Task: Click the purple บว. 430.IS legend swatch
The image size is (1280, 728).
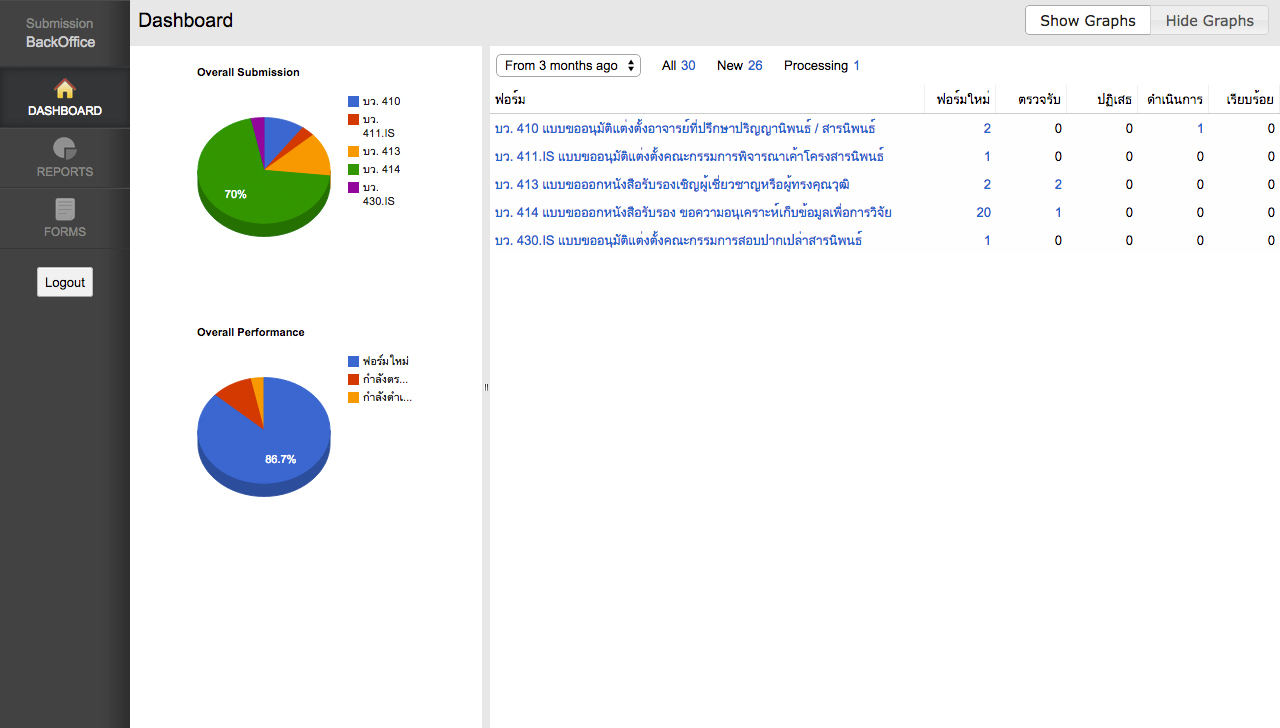Action: click(x=353, y=187)
